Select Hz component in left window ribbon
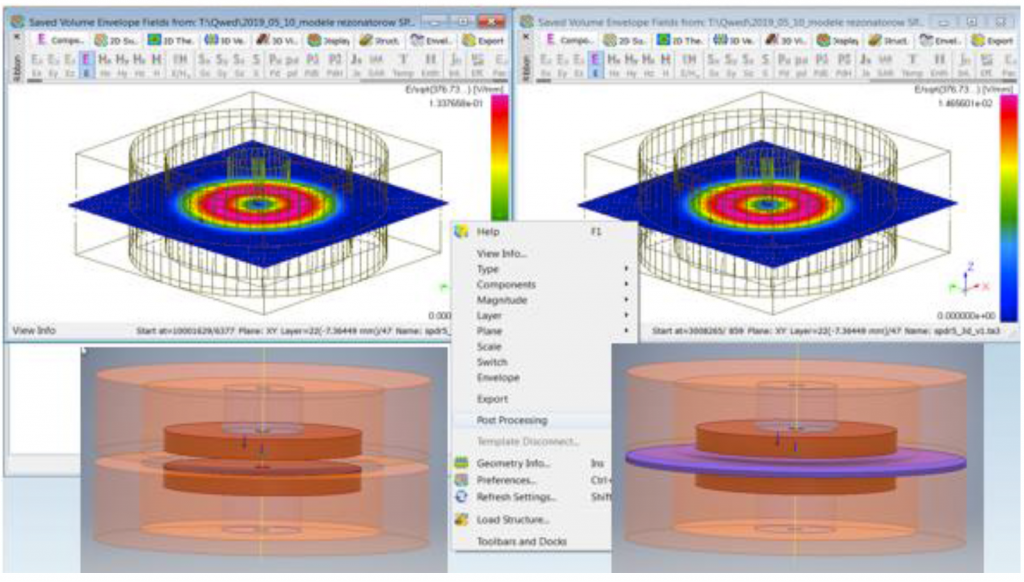This screenshot has height=582, width=1024. click(139, 65)
